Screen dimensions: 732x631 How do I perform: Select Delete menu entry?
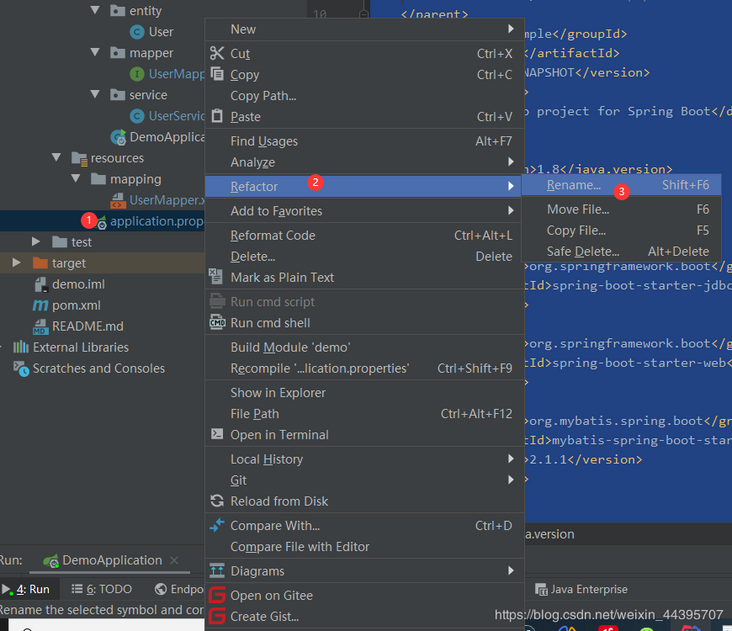click(x=365, y=256)
